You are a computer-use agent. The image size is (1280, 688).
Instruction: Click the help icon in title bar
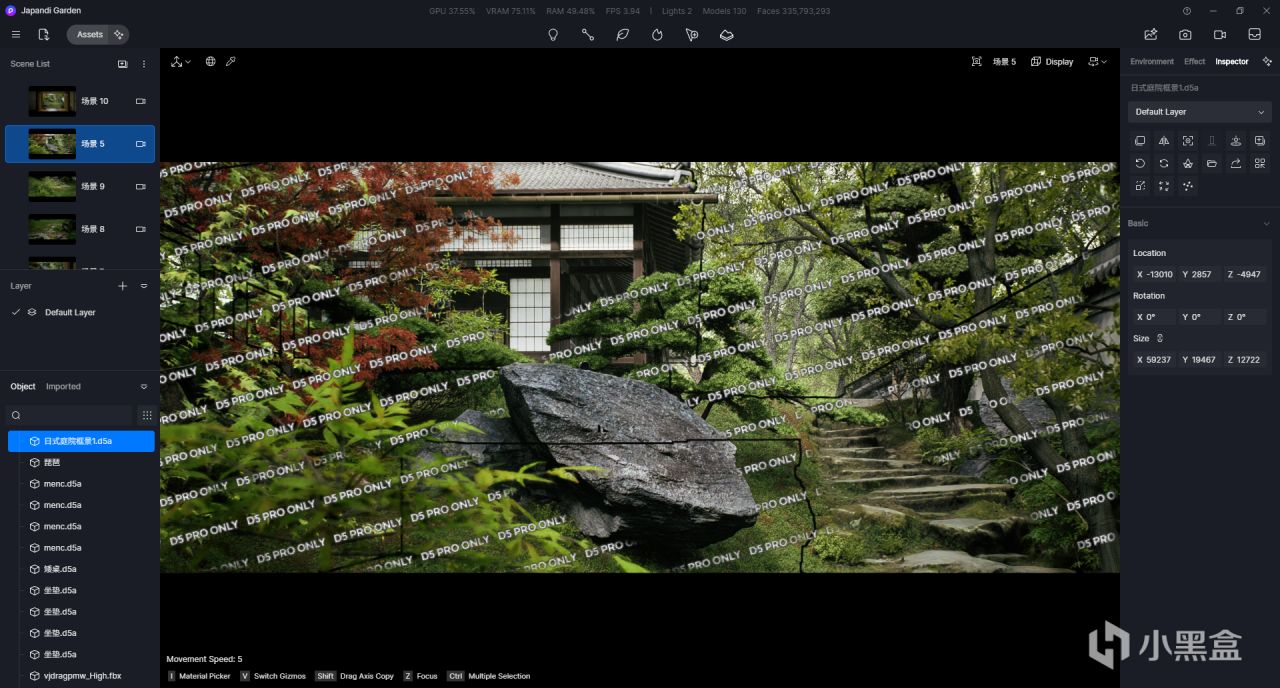pos(1187,11)
